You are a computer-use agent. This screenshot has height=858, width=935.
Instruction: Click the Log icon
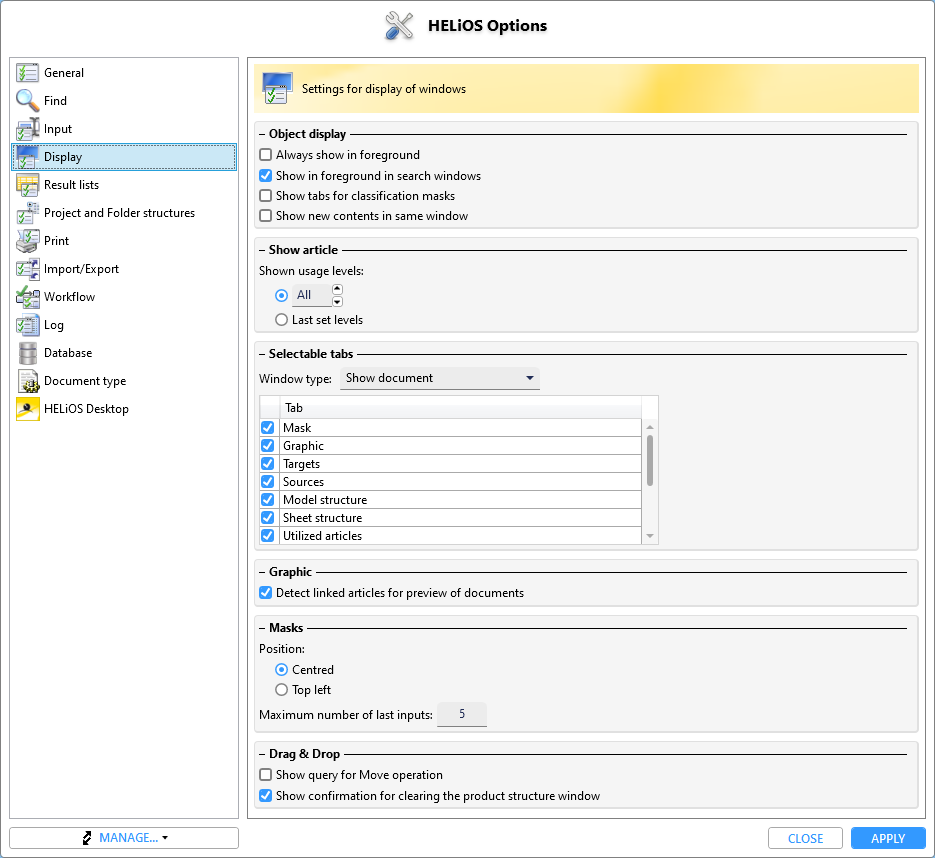(27, 325)
